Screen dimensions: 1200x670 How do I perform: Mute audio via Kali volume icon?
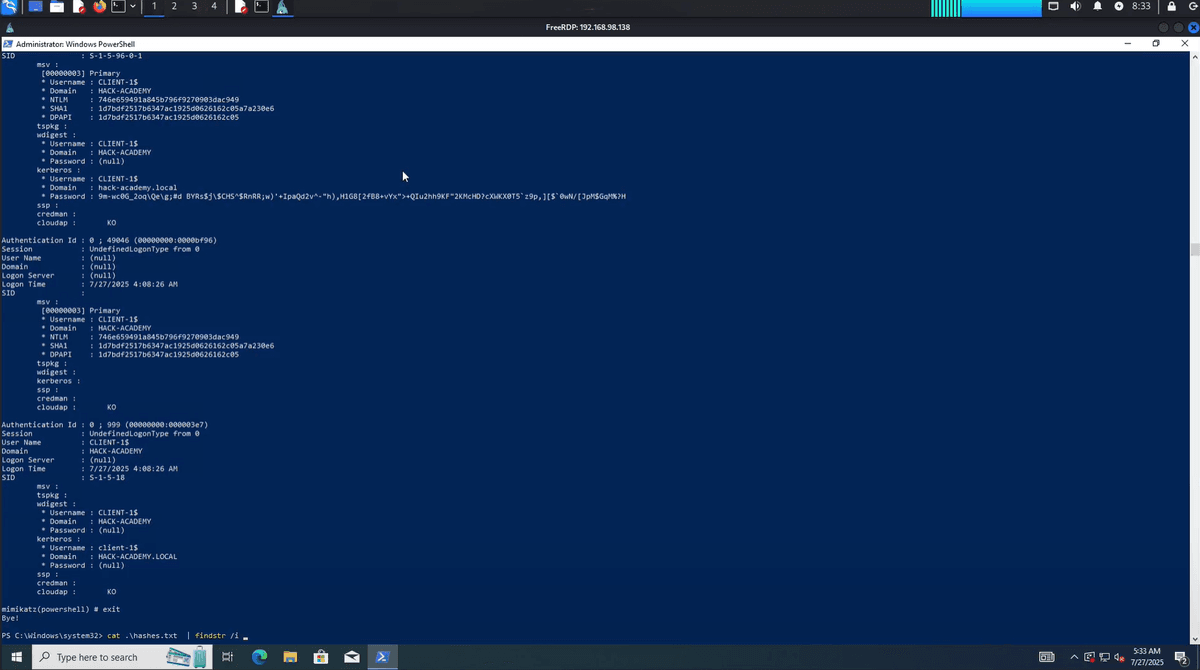pyautogui.click(x=1075, y=7)
